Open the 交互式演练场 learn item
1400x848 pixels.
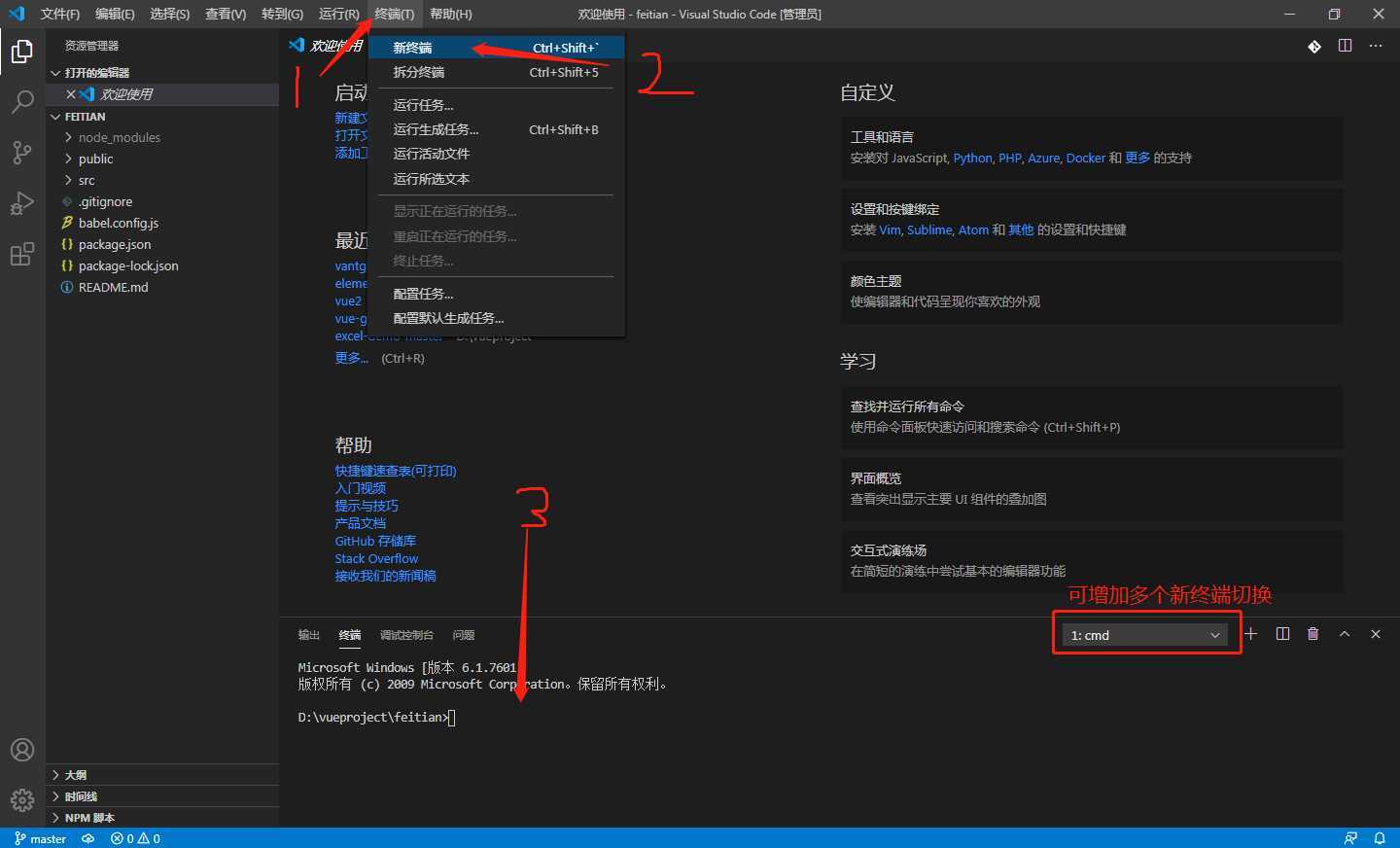pyautogui.click(x=1092, y=560)
